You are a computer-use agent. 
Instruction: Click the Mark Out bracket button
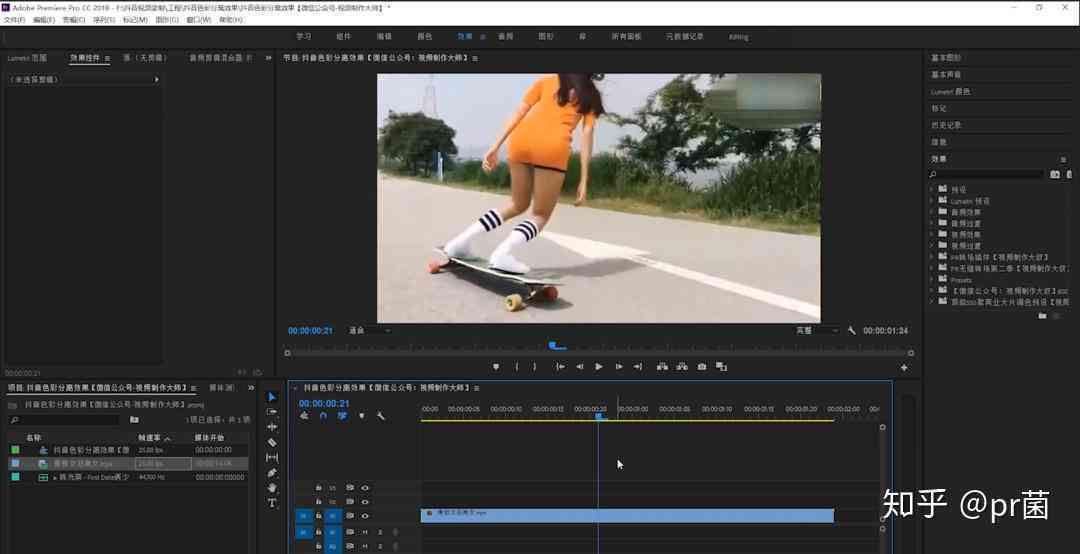coord(534,367)
